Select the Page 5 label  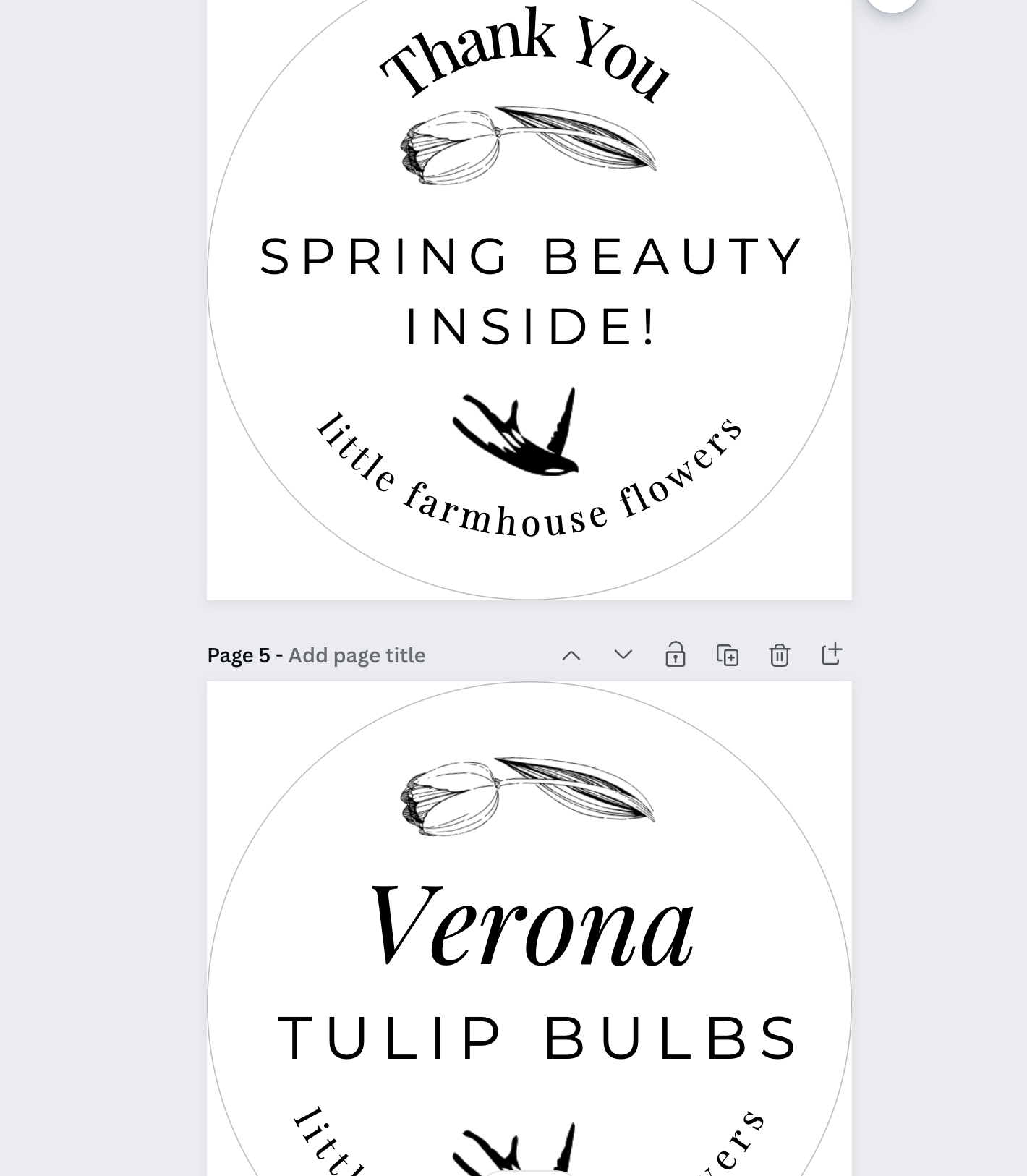point(238,655)
